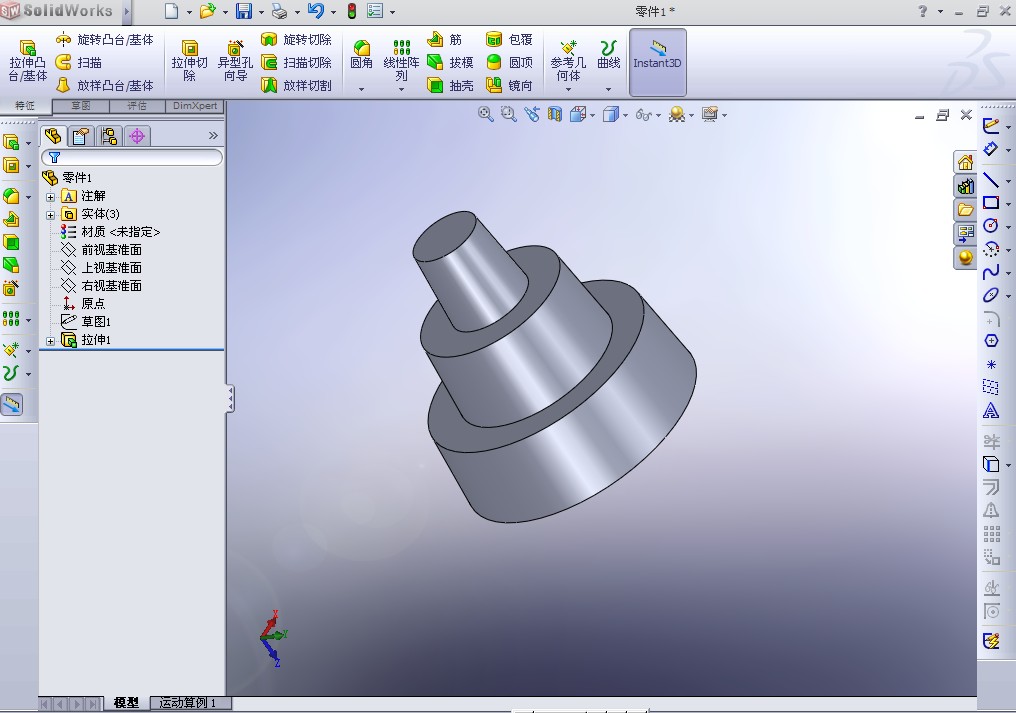Select the 扫描切除 swept cut tool
Viewport: 1016px width, 713px height.
[x=296, y=63]
